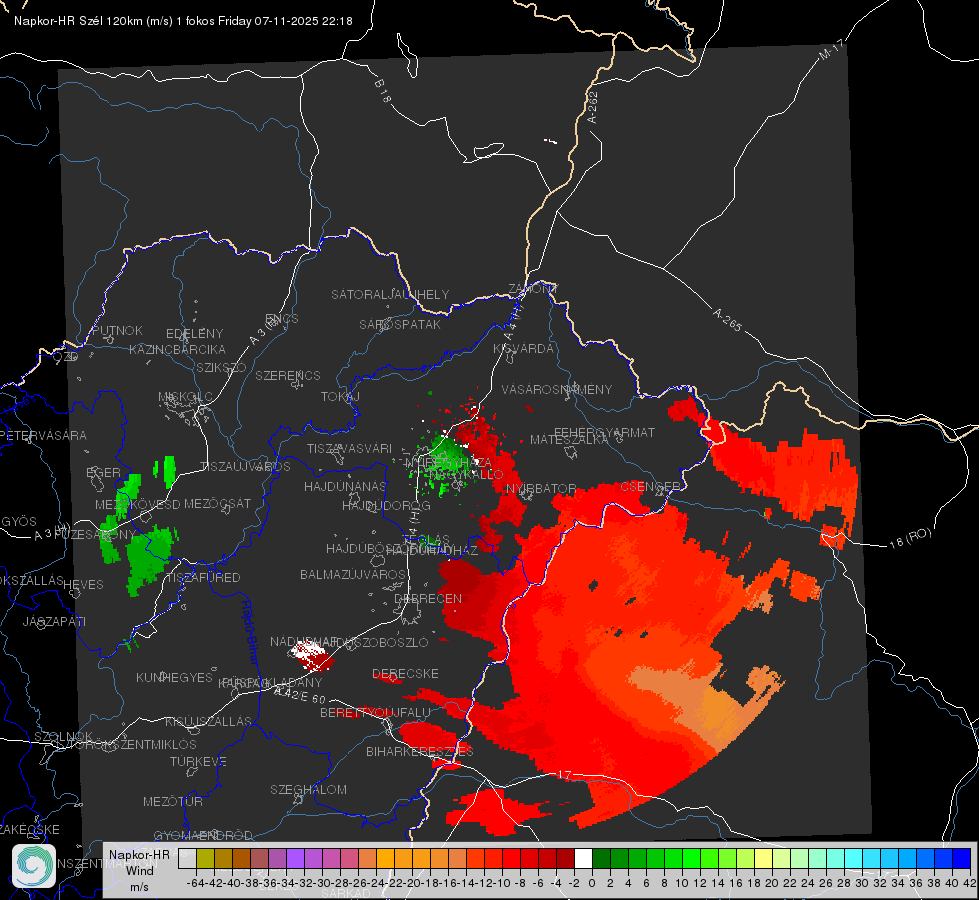The width and height of the screenshot is (979, 900).
Task: Click the JÁSZAPÁTI label
Action: tap(54, 621)
